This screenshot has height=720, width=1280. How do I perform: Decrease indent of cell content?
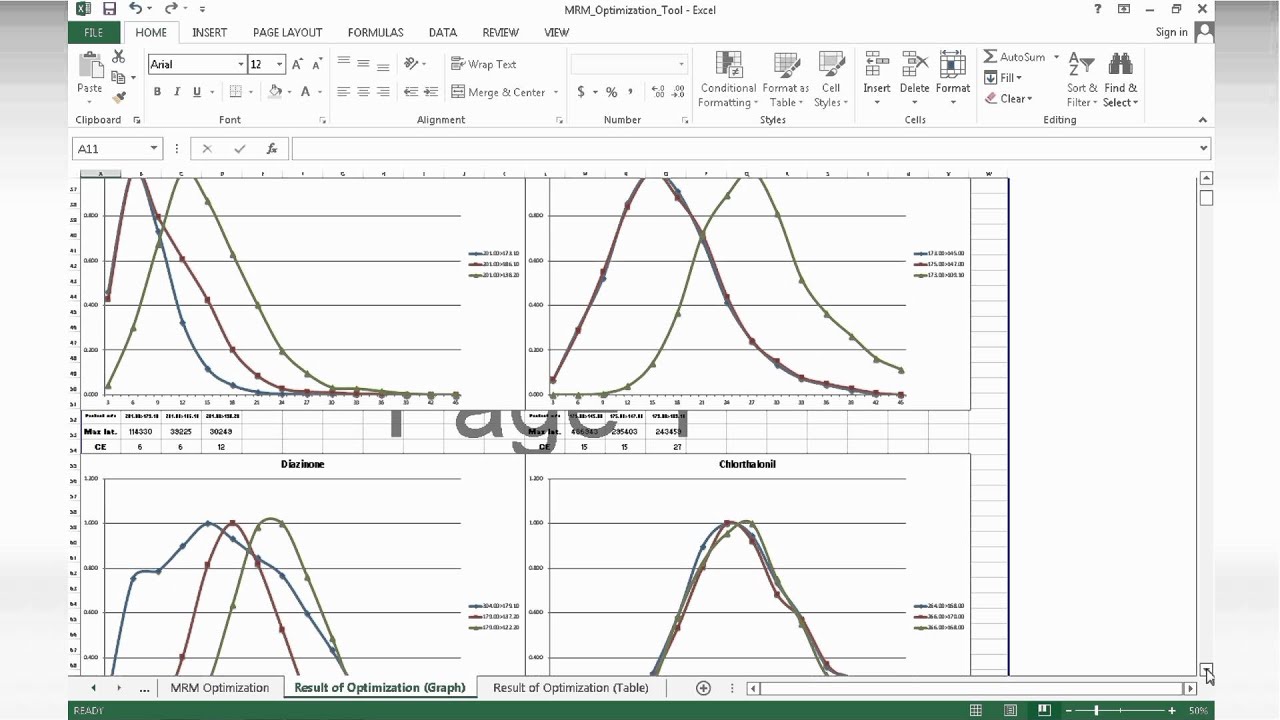tap(411, 92)
